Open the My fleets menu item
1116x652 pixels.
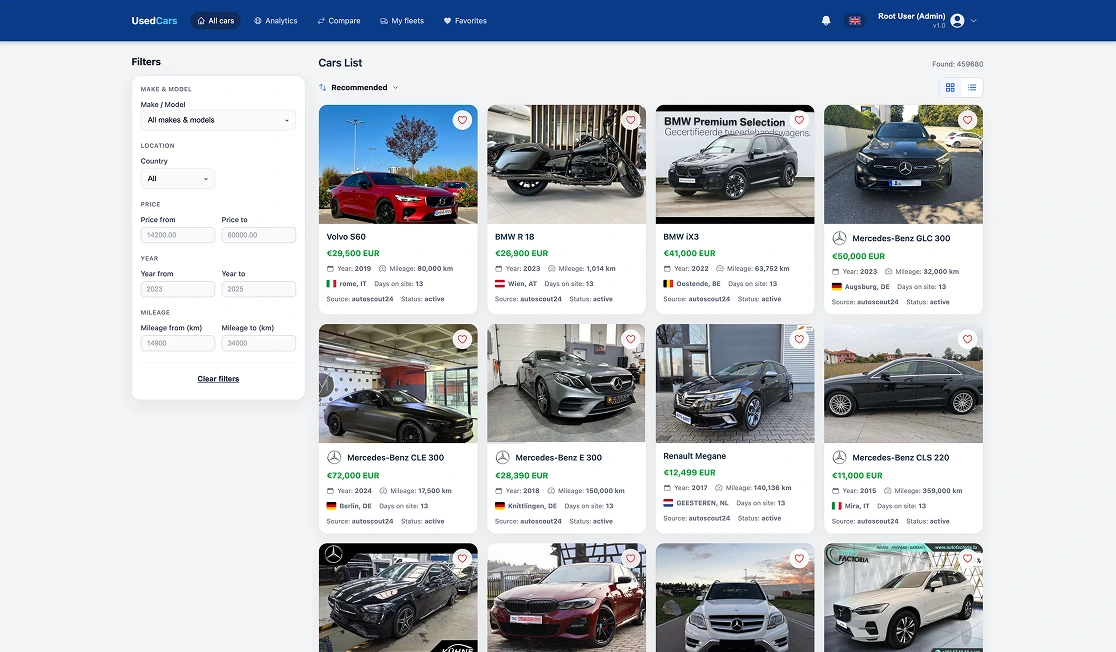click(x=402, y=21)
